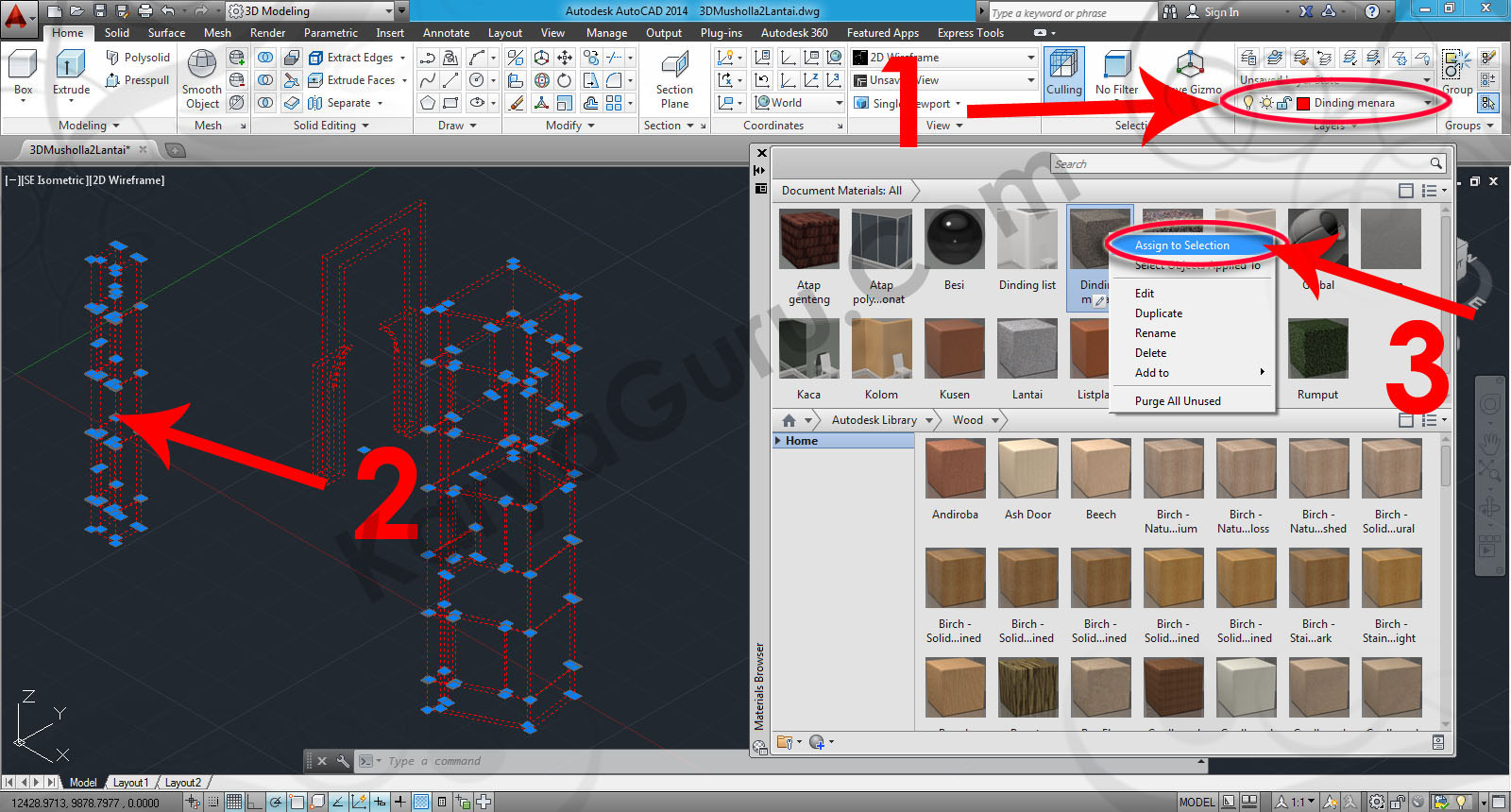The image size is (1511, 812).
Task: Open the Wood category dropdown
Action: [995, 420]
